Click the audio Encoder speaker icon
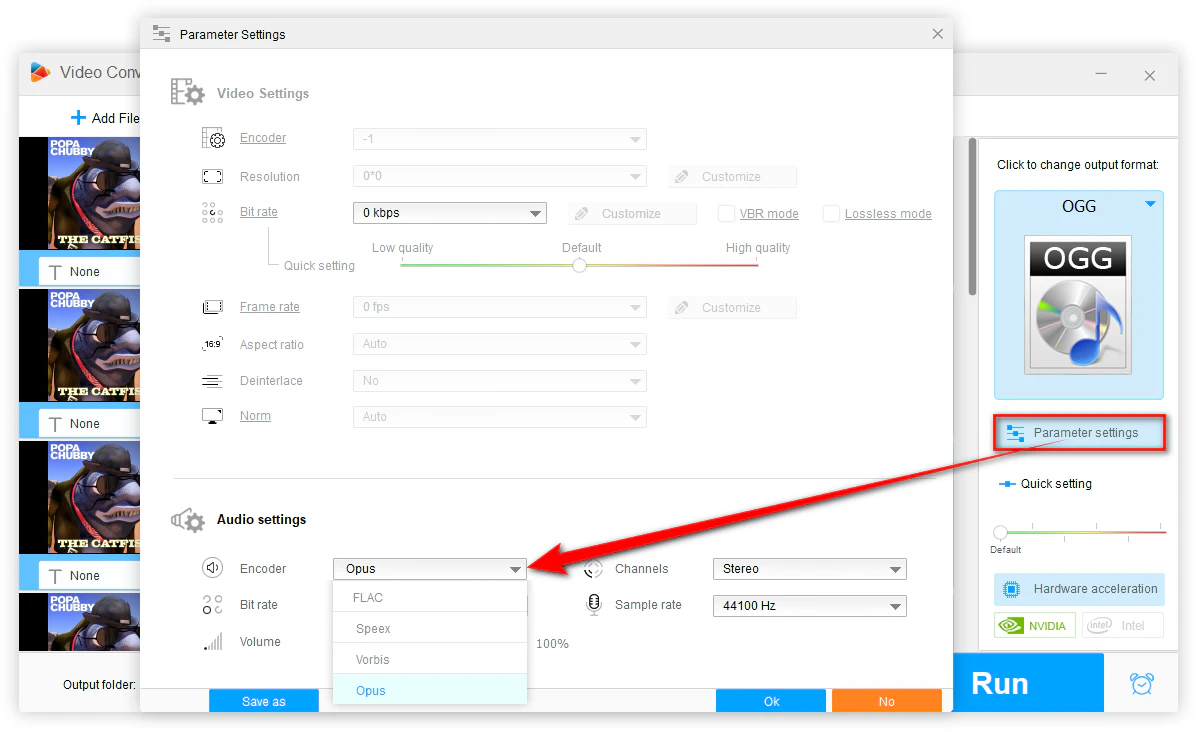This screenshot has height=732, width=1200. pyautogui.click(x=212, y=568)
